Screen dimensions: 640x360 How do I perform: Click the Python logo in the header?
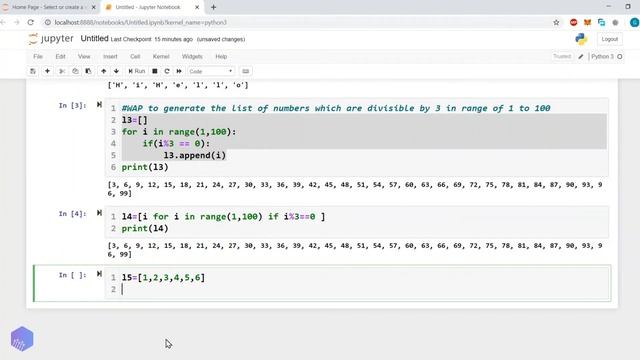click(581, 39)
